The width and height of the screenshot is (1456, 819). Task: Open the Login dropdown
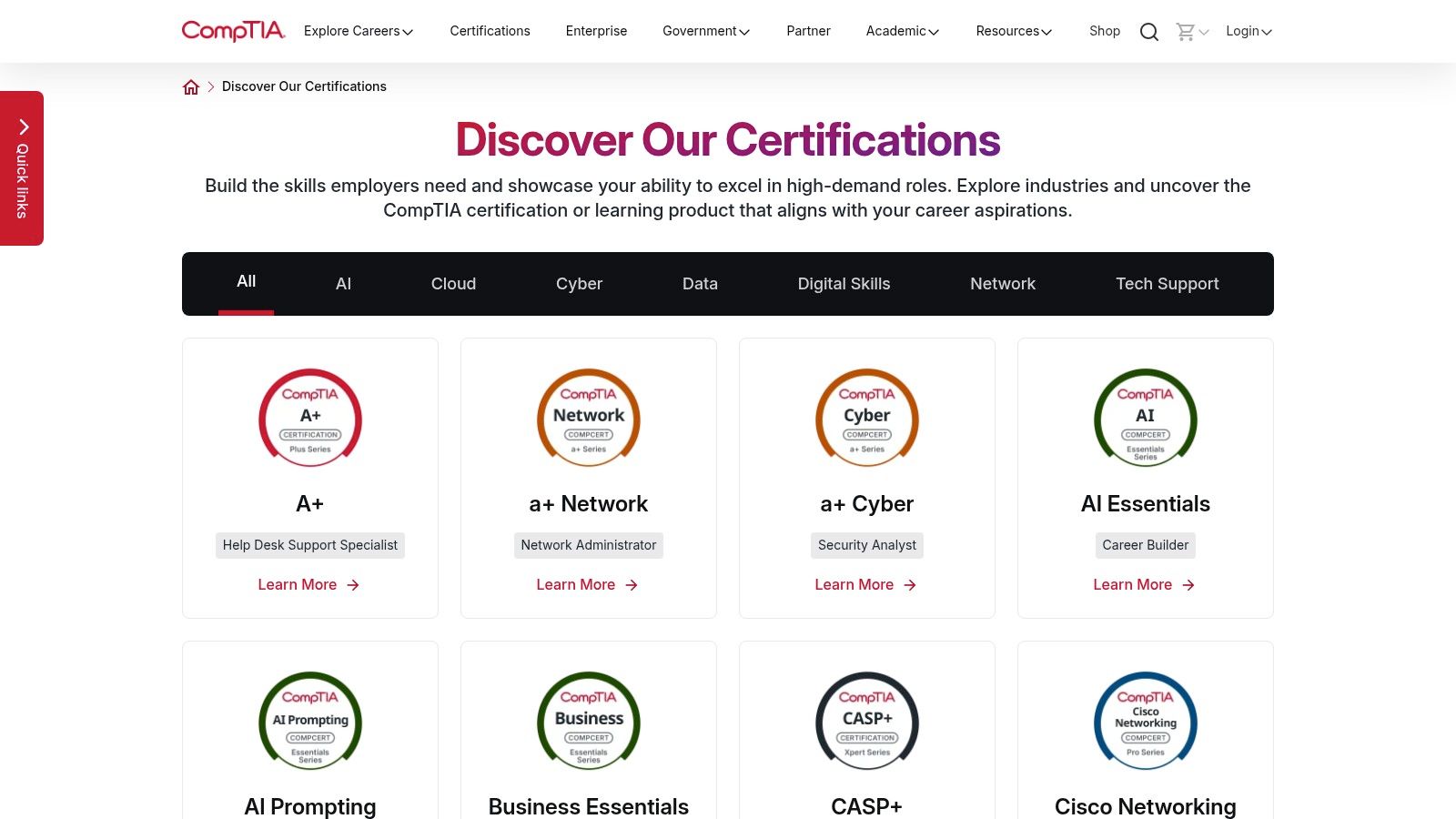tap(1248, 30)
